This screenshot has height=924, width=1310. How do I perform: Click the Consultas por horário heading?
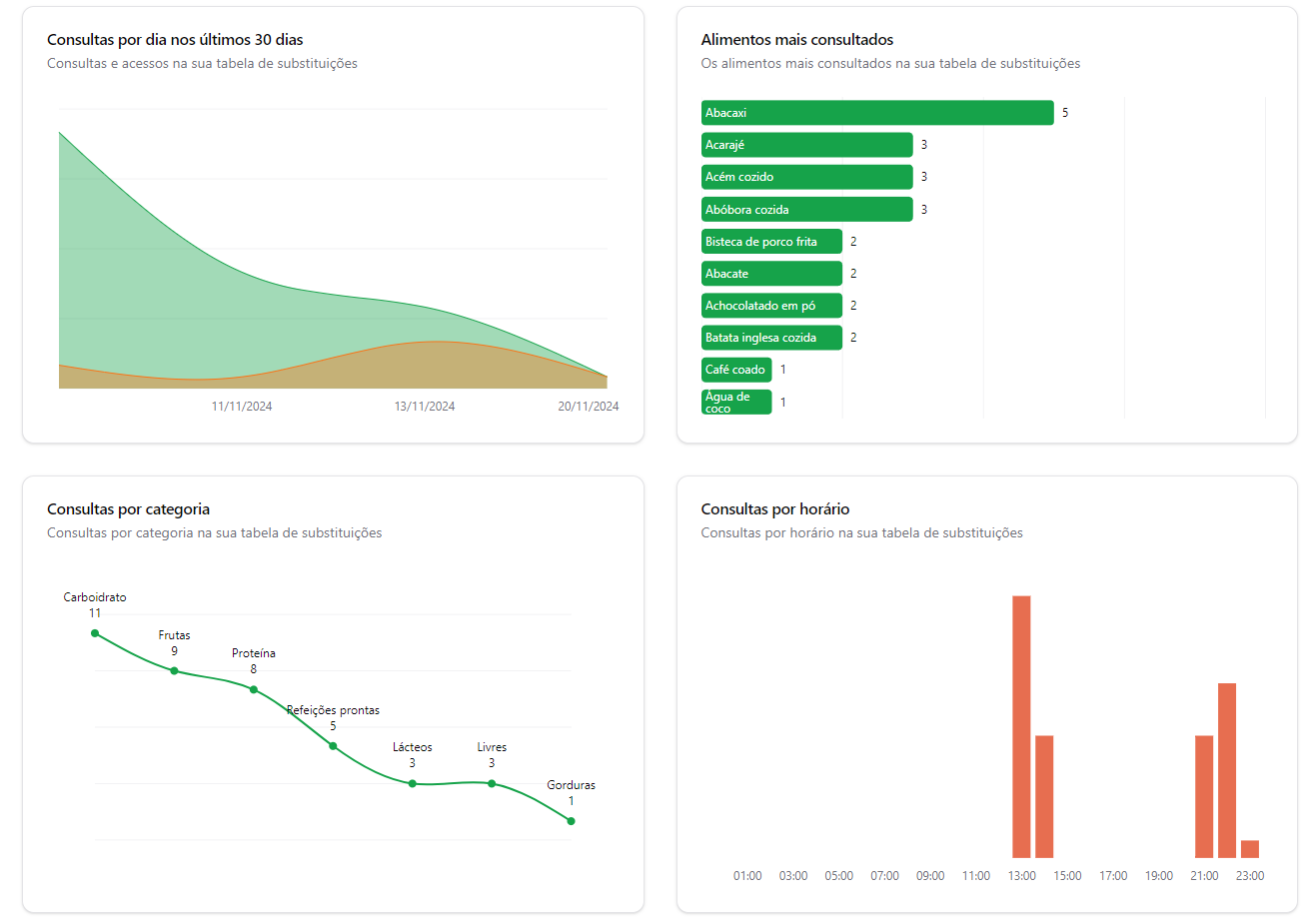775,509
